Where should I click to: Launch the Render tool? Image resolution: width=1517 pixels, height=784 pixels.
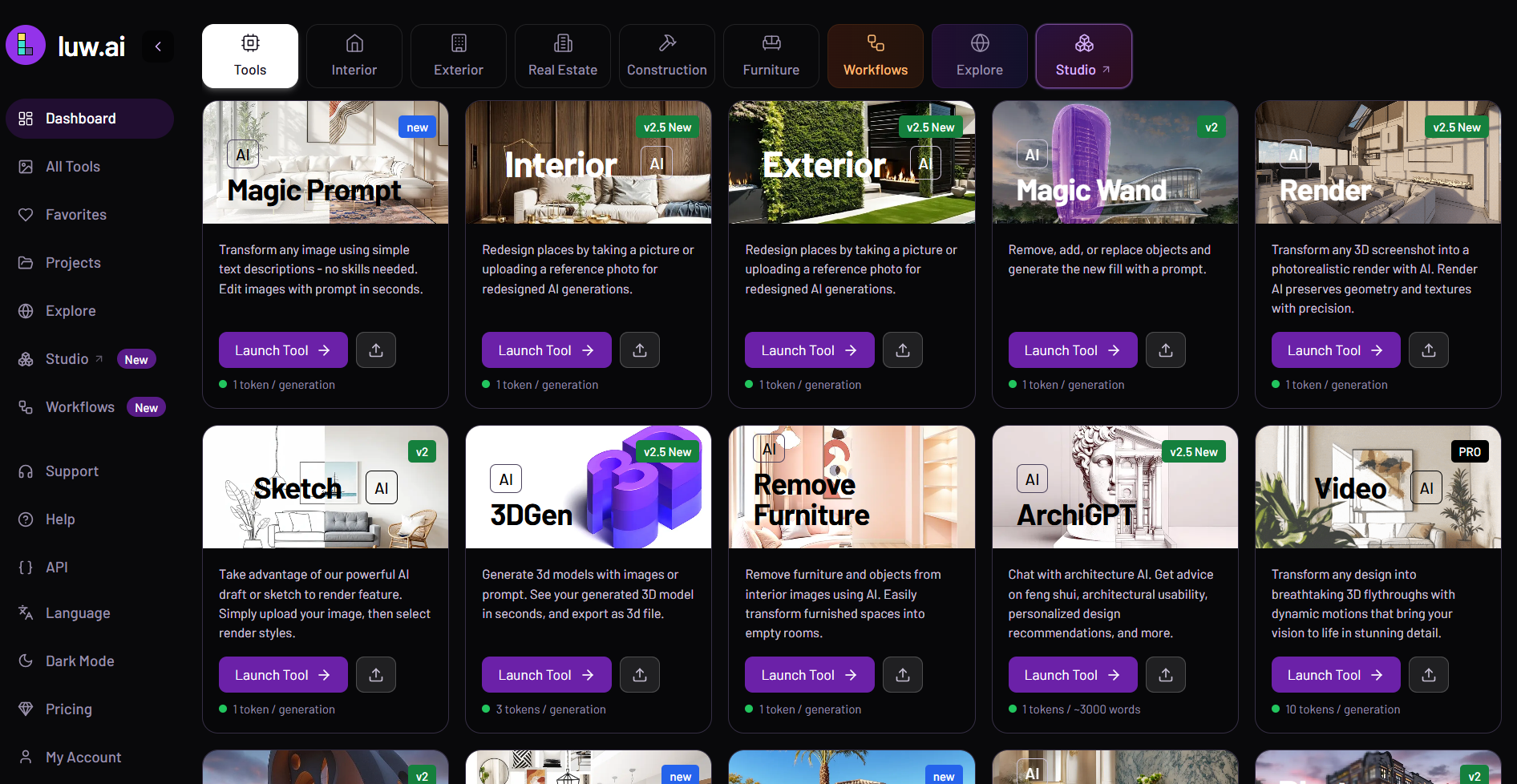tap(1336, 350)
